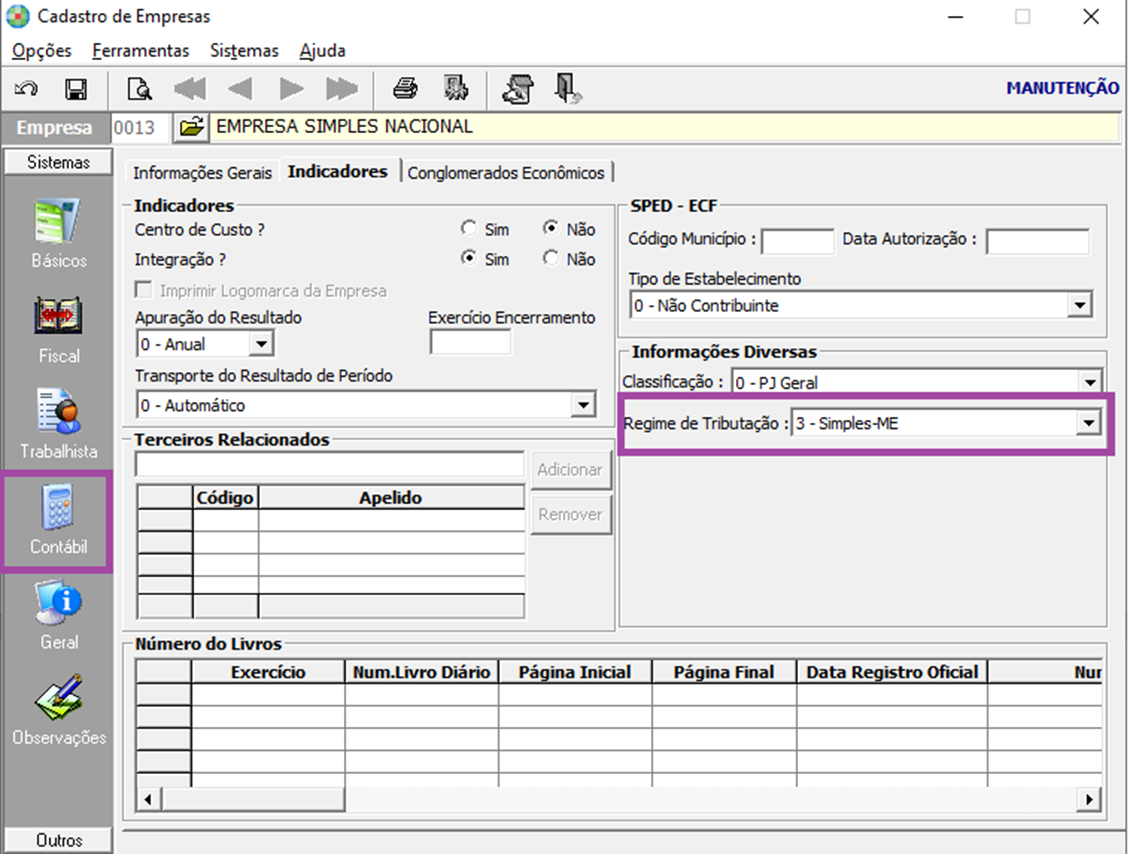Click scroll-left arrow of Número do Livros grid

click(x=148, y=799)
